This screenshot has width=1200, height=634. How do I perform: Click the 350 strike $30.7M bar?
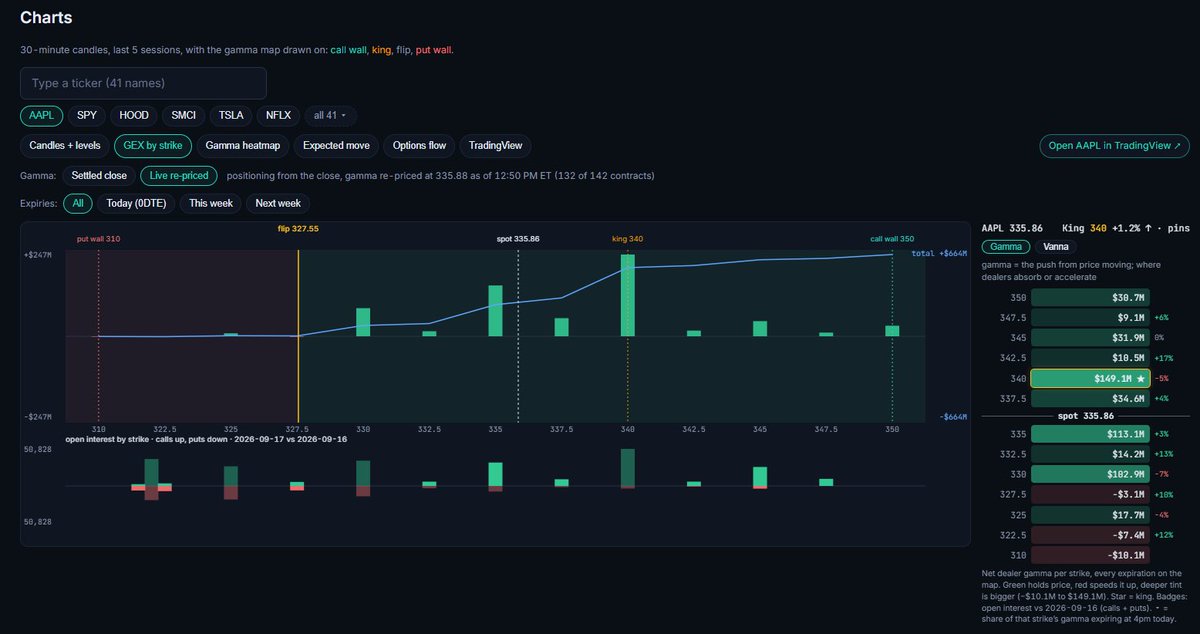click(1090, 297)
